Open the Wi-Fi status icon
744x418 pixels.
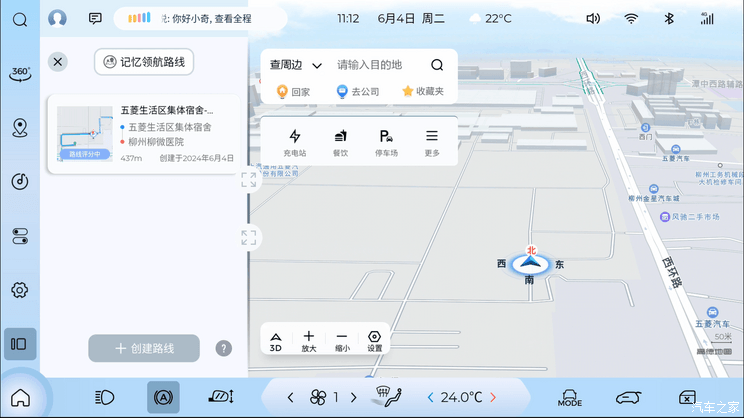[631, 19]
